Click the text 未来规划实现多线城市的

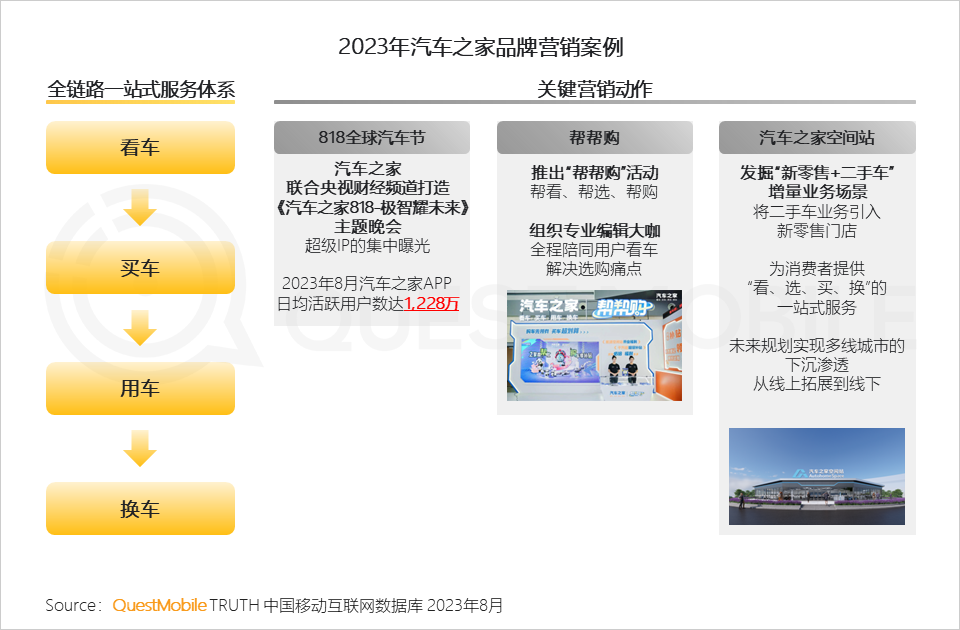pyautogui.click(x=817, y=346)
